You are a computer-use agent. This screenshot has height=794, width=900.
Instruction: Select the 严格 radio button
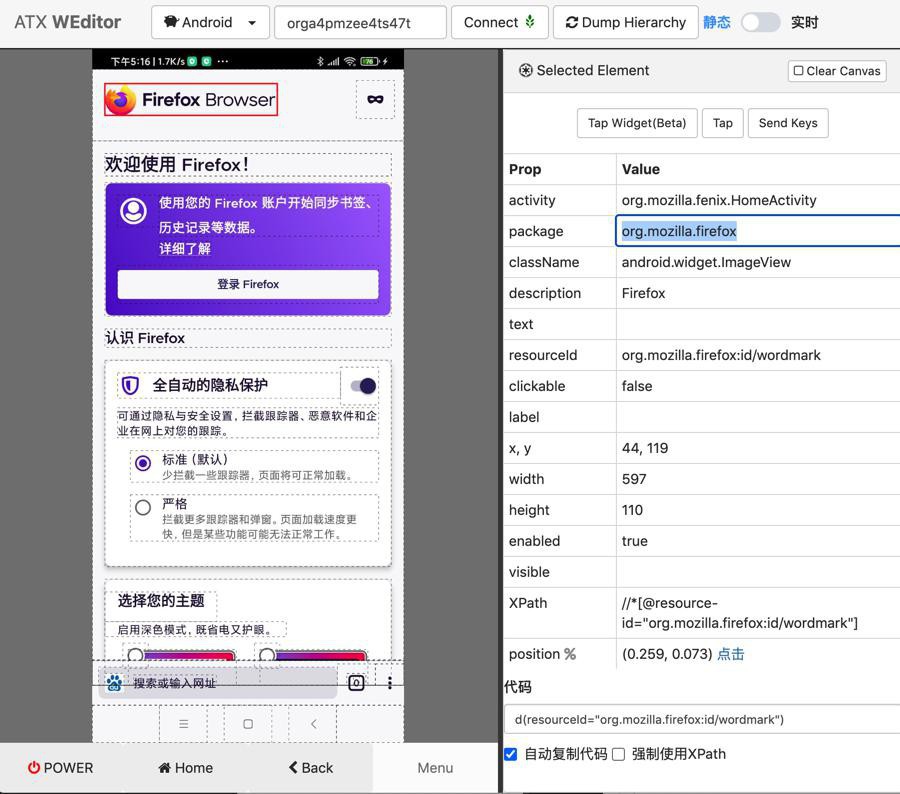tap(143, 507)
